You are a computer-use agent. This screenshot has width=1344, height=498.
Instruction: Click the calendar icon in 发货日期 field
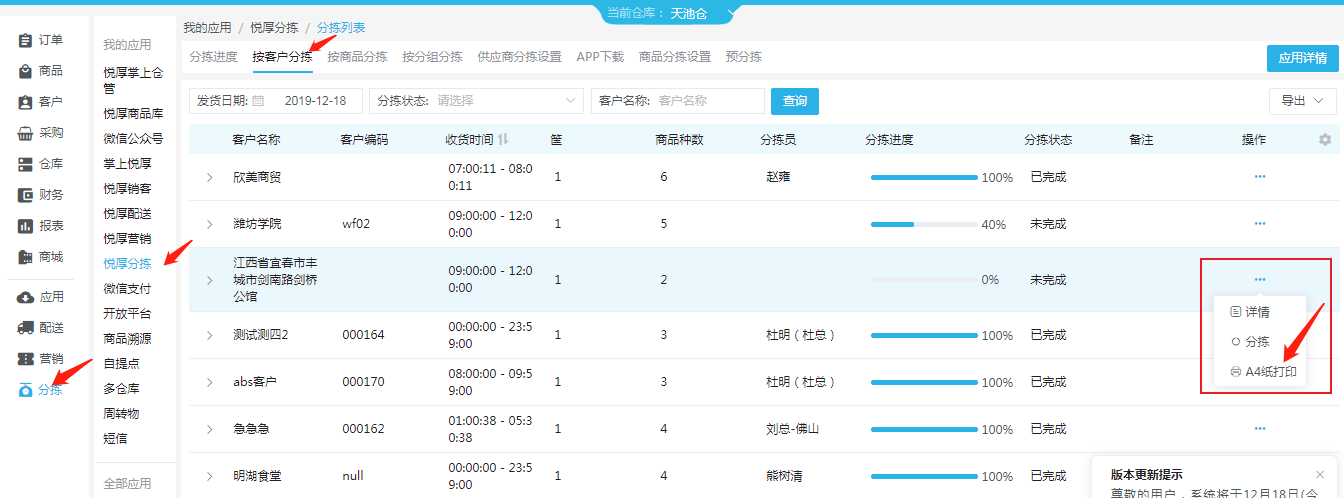click(258, 101)
